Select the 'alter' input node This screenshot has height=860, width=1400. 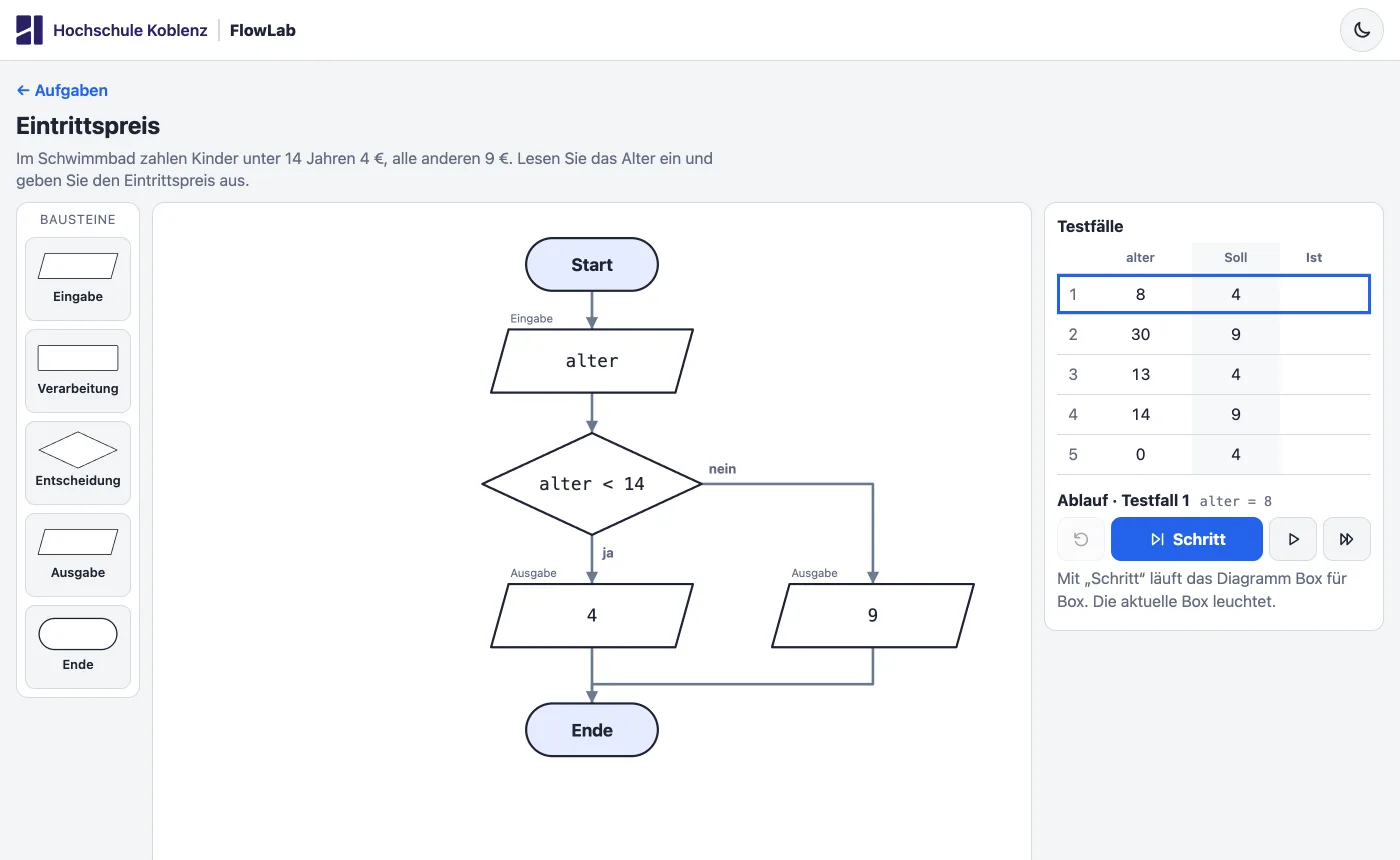click(x=592, y=361)
